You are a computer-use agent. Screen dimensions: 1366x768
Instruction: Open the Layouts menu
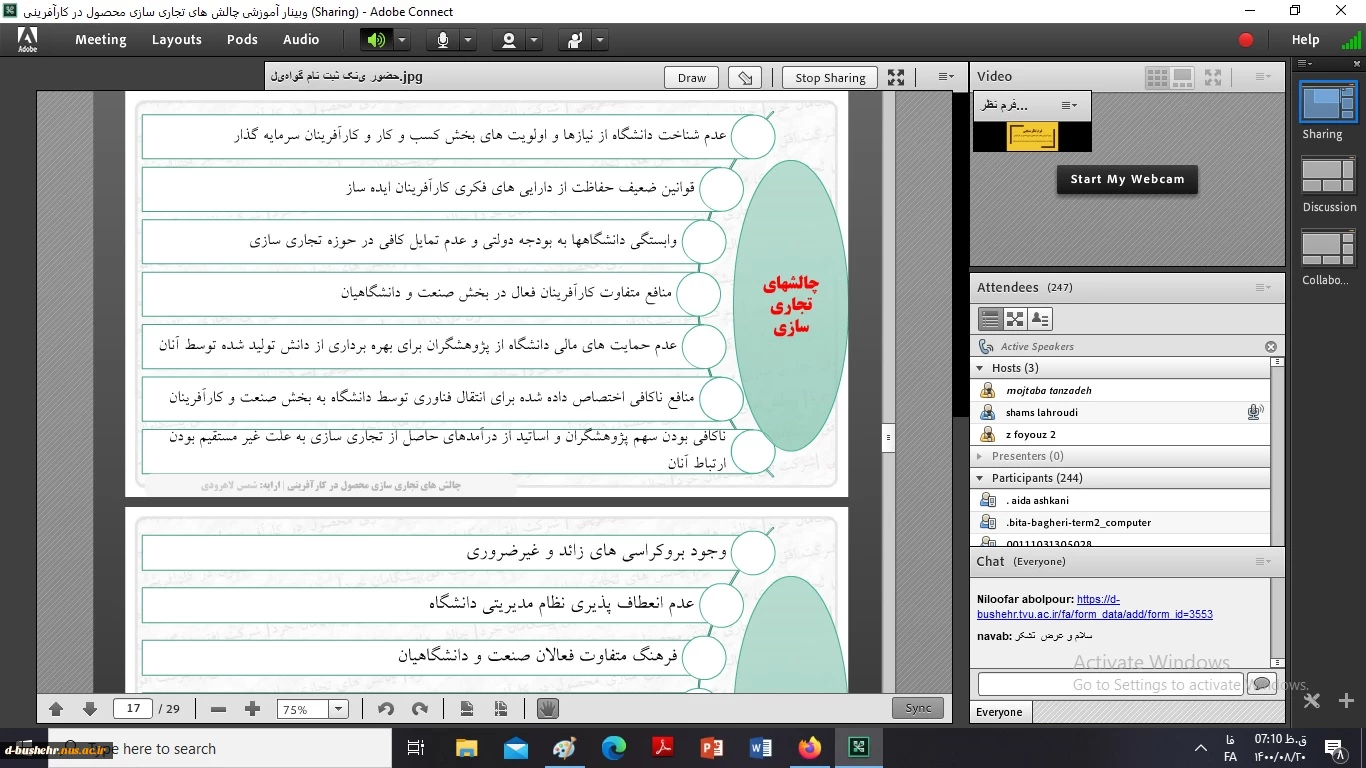point(177,40)
